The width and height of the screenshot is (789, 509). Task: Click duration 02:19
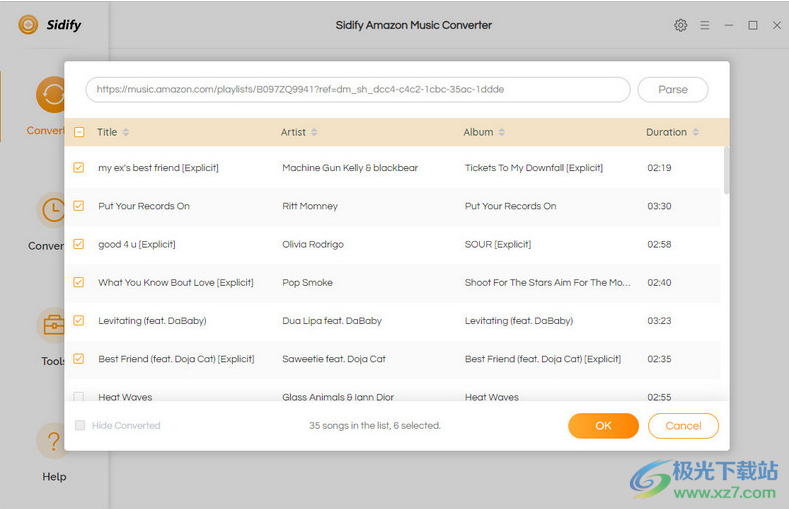[x=659, y=167]
